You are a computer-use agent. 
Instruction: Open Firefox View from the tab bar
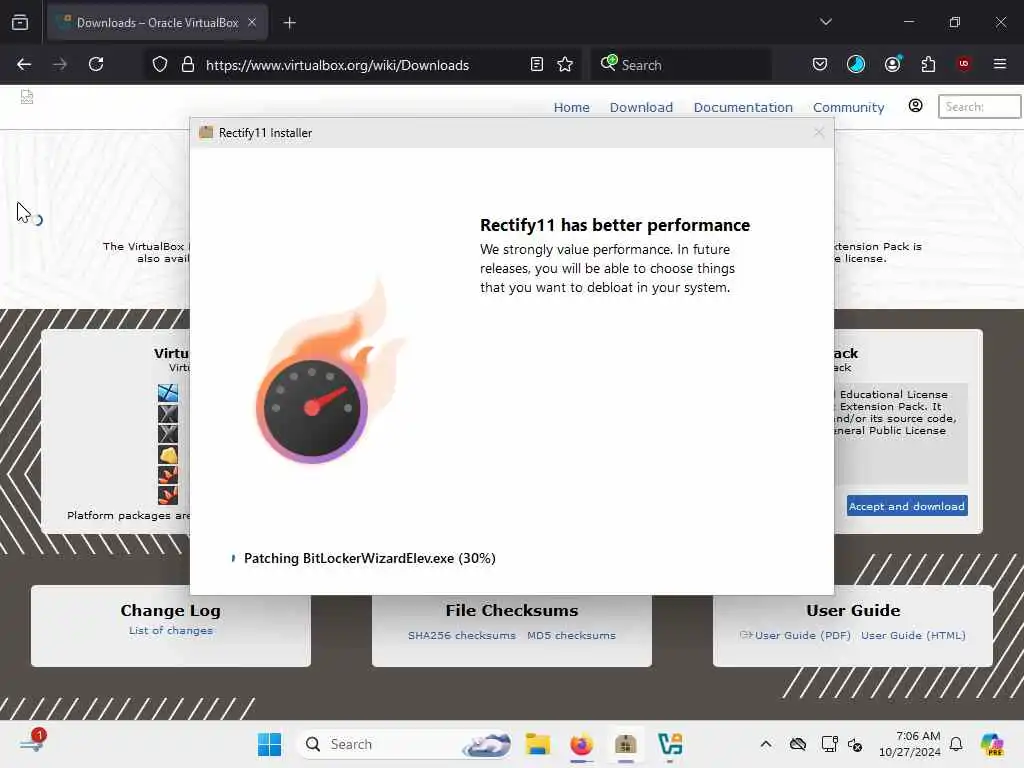[20, 23]
